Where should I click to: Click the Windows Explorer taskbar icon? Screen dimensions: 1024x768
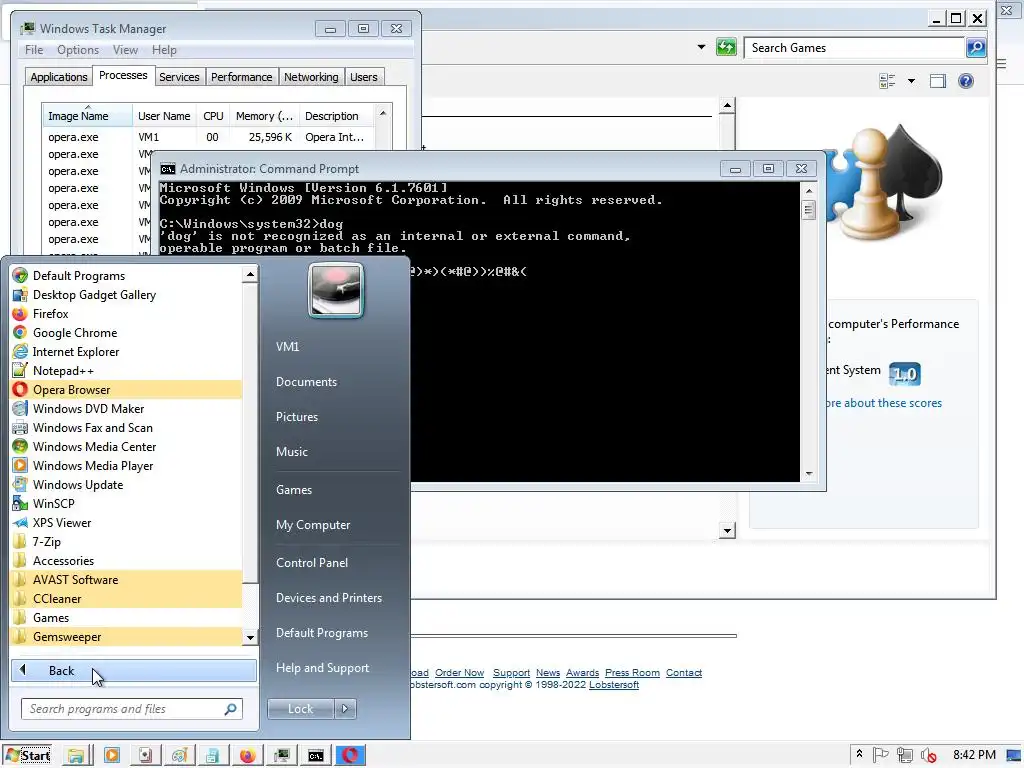[76, 756]
